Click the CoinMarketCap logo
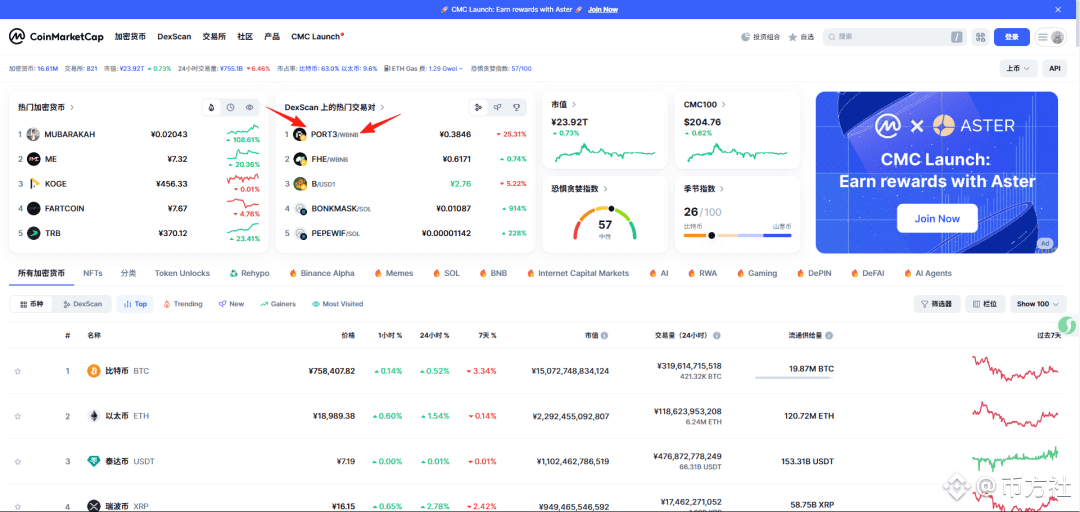Image resolution: width=1080 pixels, height=512 pixels. tap(56, 37)
